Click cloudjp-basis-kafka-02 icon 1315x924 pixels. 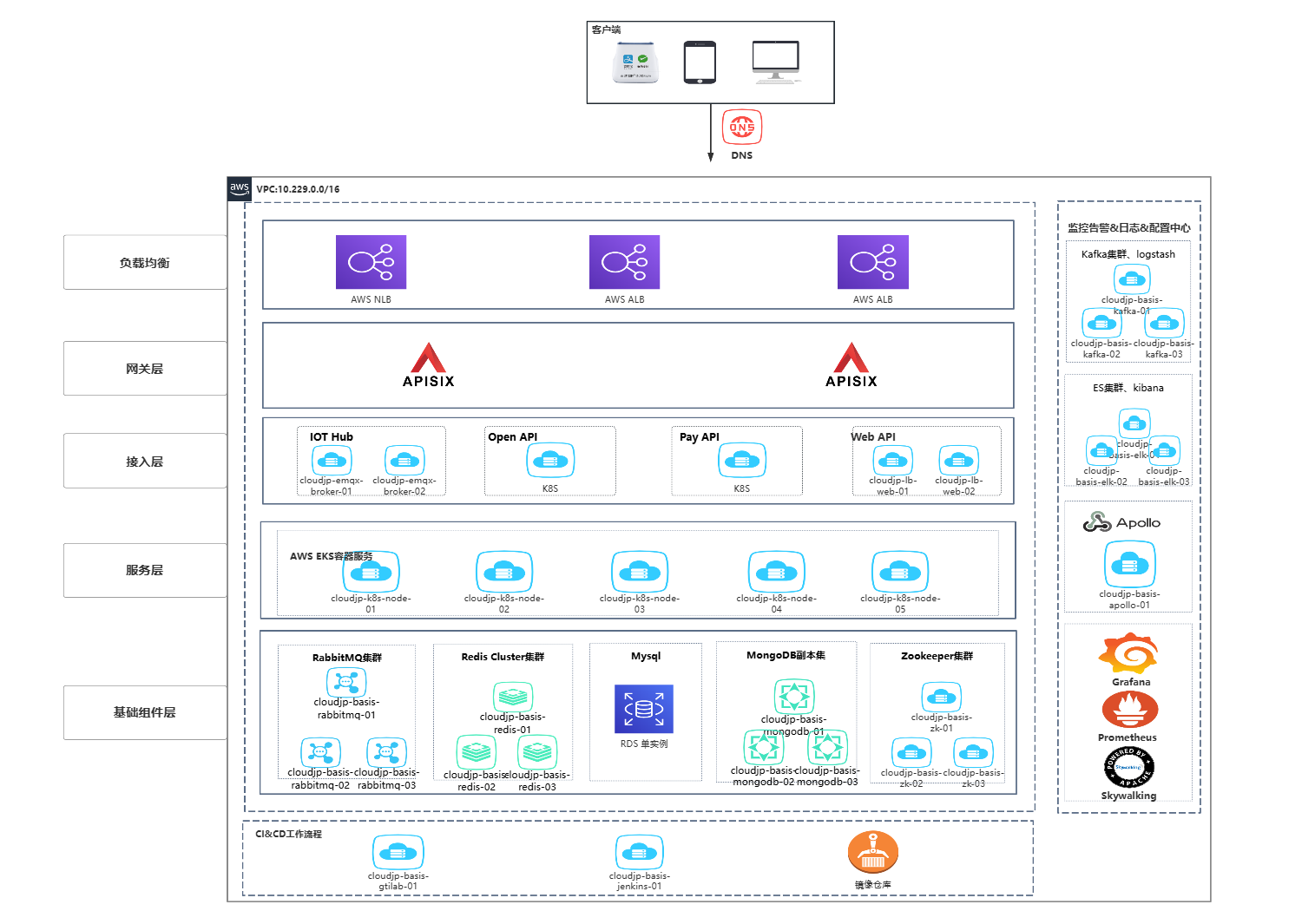[x=1101, y=323]
